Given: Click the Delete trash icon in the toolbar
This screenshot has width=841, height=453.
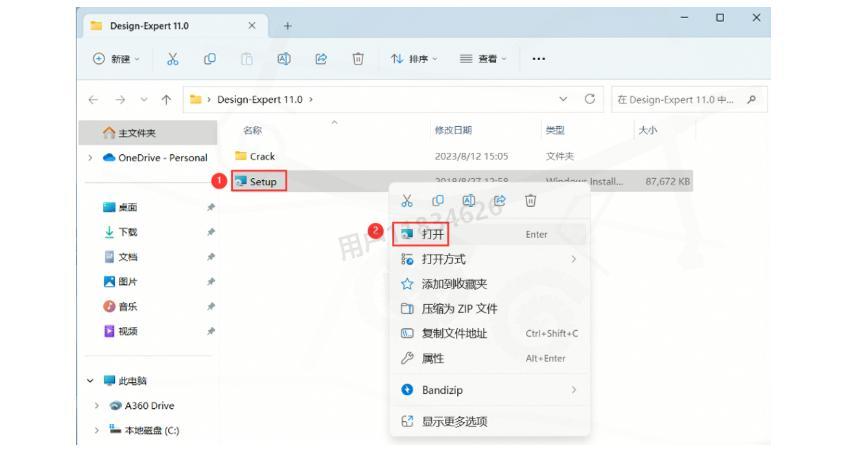Looking at the screenshot, I should coord(358,59).
